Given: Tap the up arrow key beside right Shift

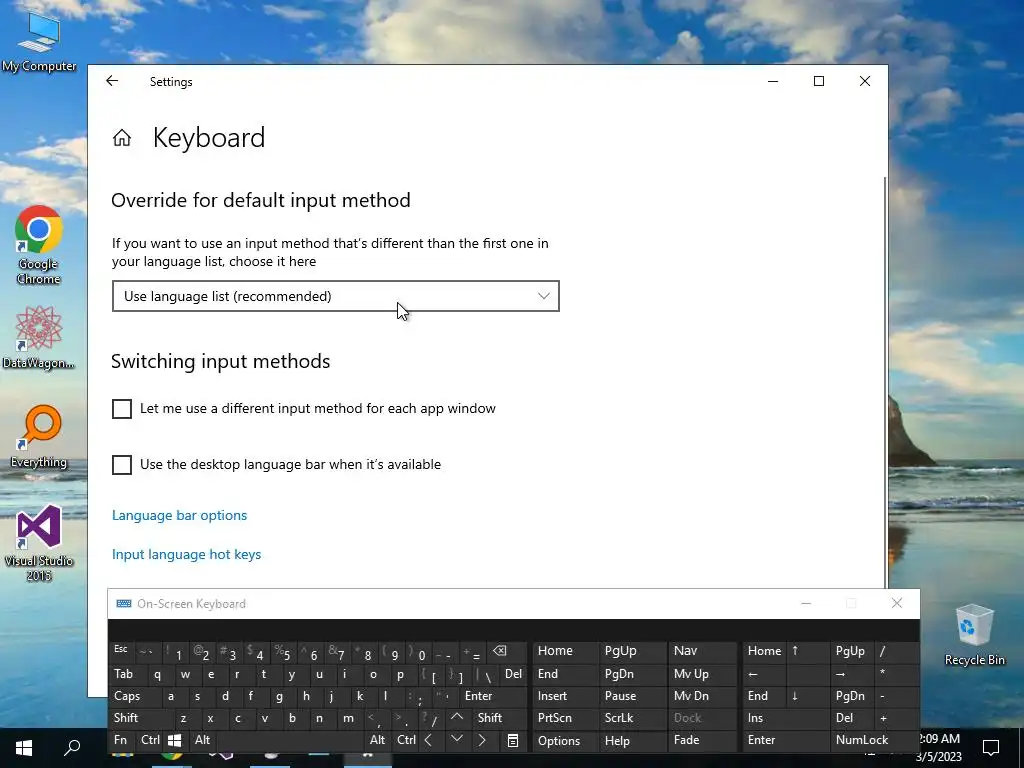Looking at the screenshot, I should tap(457, 718).
